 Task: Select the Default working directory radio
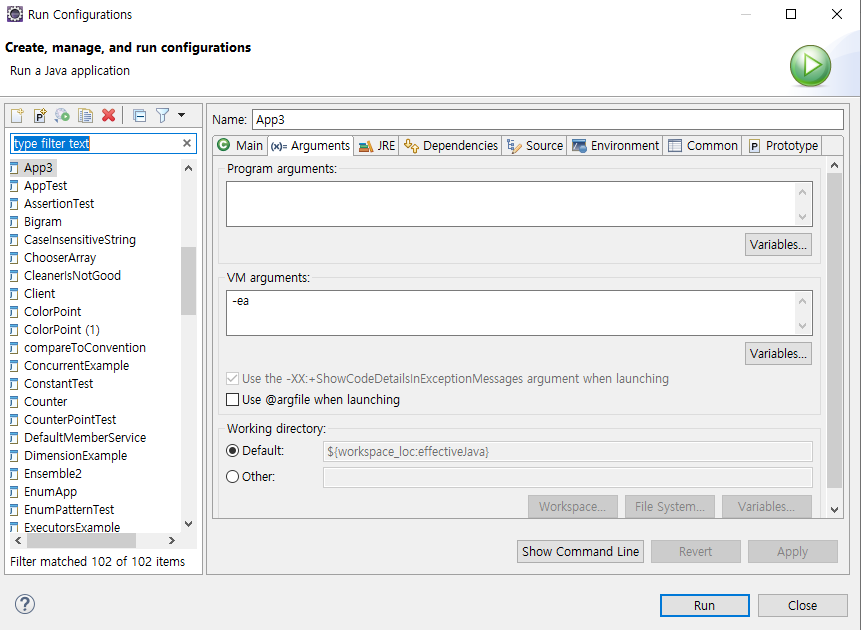[233, 451]
